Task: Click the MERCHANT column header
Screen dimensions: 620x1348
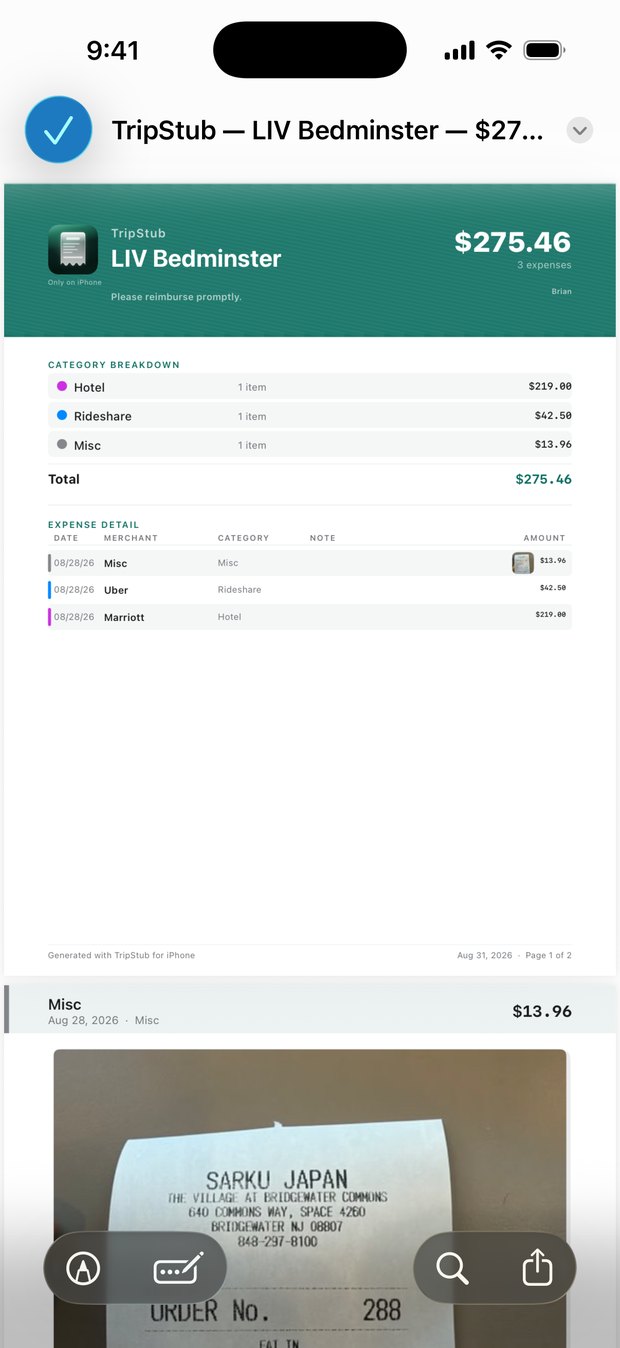Action: 131,538
